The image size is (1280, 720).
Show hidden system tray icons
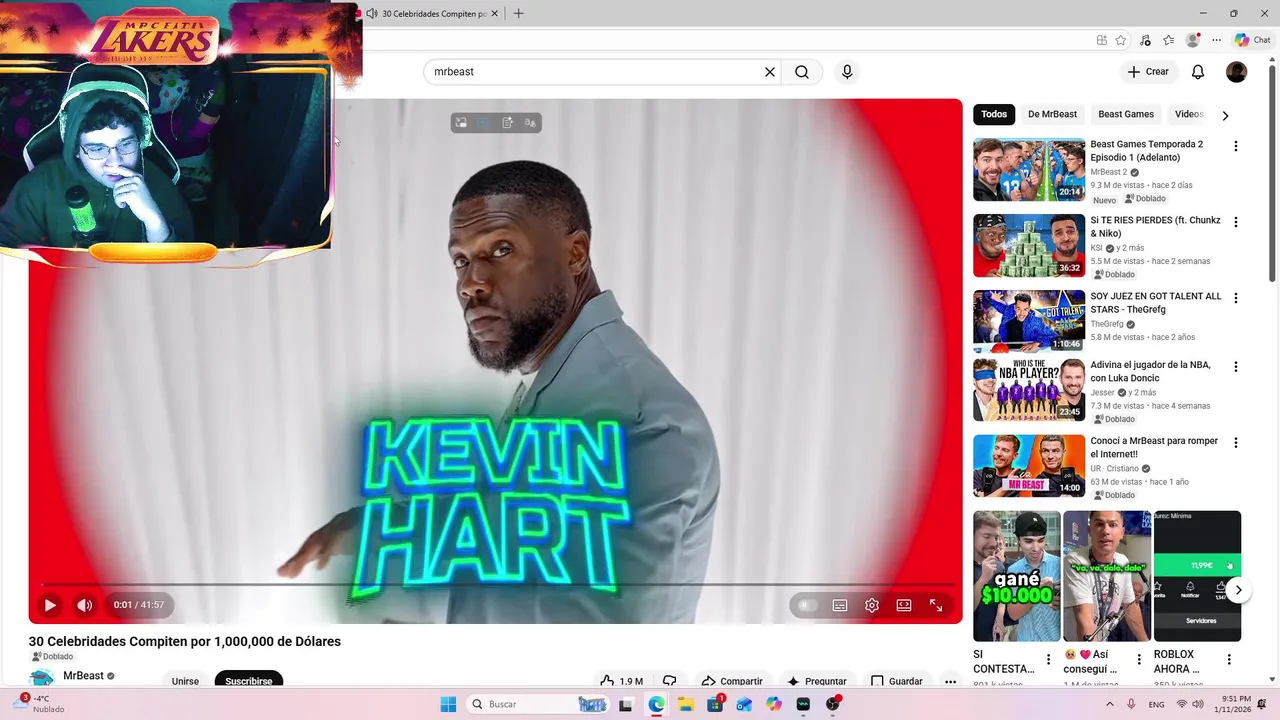1109,704
